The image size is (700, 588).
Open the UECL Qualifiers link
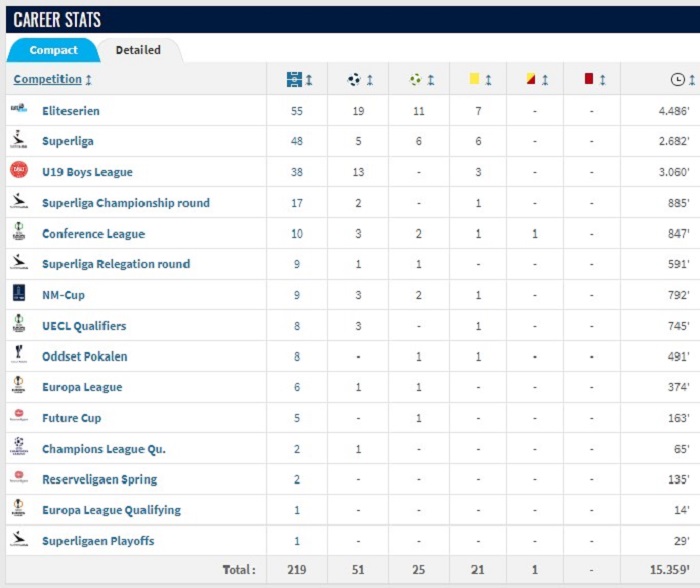pyautogui.click(x=84, y=326)
